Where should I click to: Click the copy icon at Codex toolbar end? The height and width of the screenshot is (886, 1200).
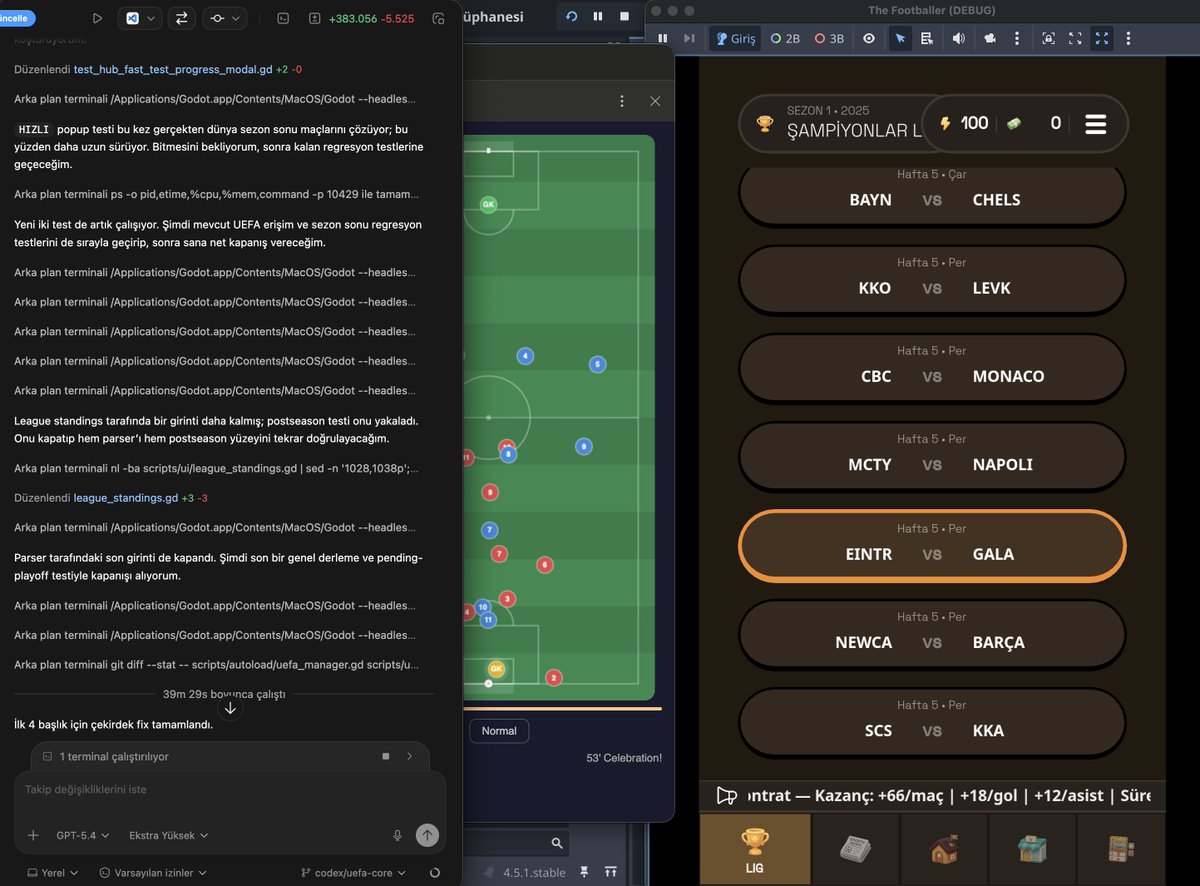coord(438,18)
